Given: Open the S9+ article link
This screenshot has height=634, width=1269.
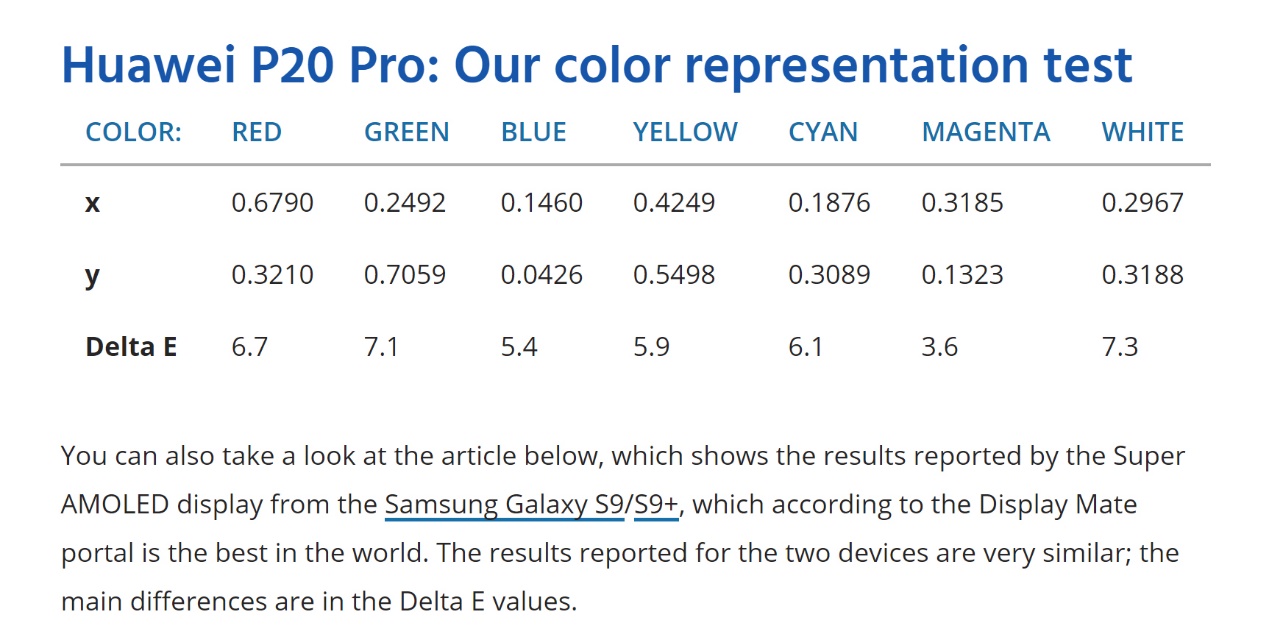Looking at the screenshot, I should 656,504.
